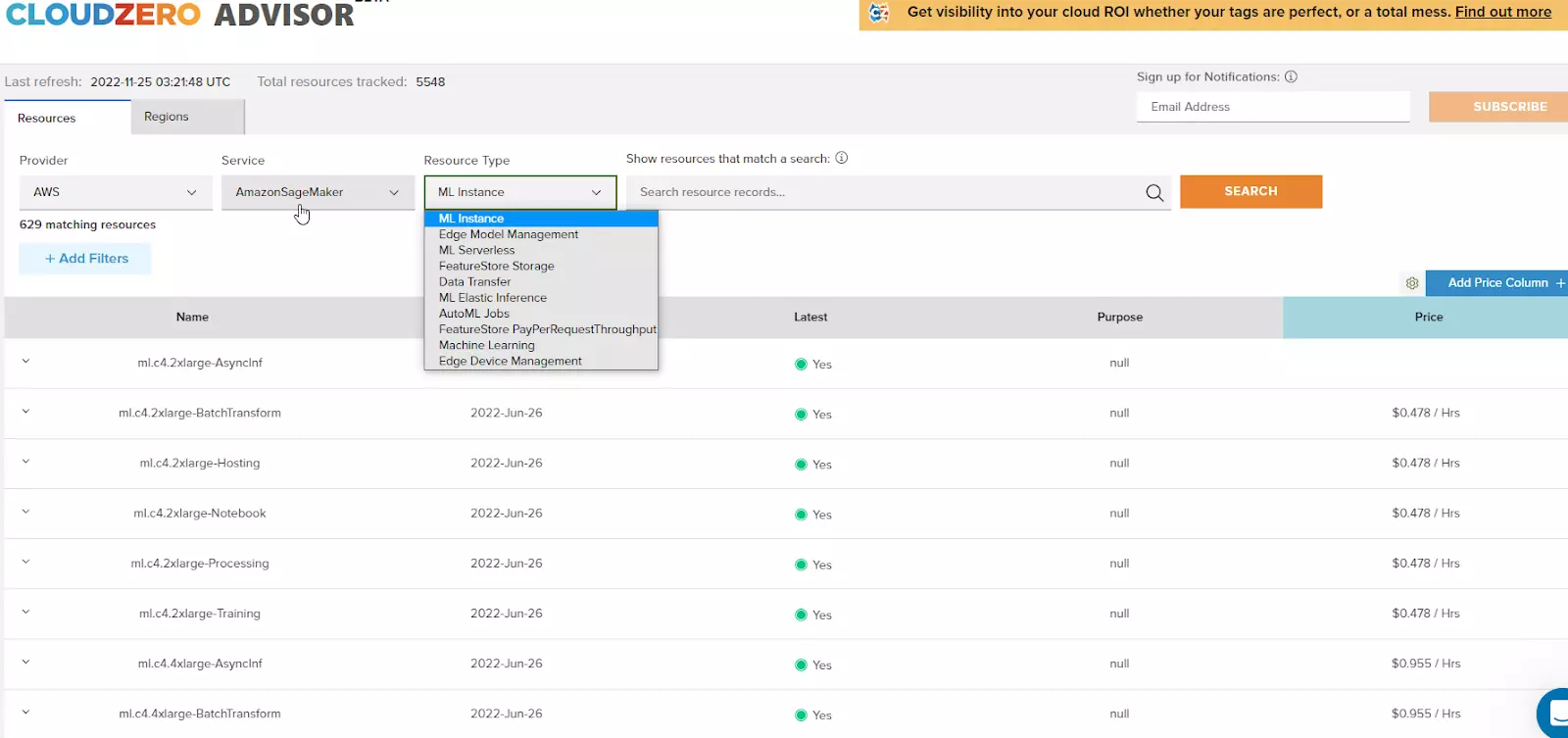Expand the ml.c4.2xlarge-Processing row

click(x=25, y=562)
